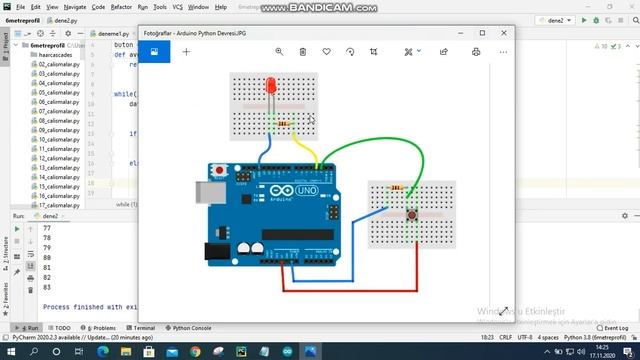Viewport: 640px width, 360px height.
Task: Open Python 3.8 interpreter selector
Action: [x=595, y=338]
